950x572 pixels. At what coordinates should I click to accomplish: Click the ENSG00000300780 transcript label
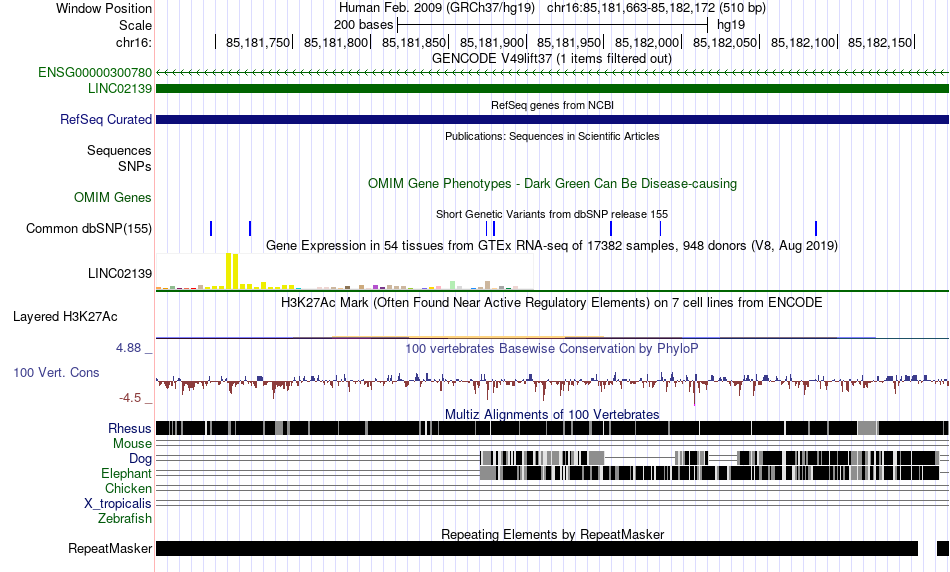95,73
